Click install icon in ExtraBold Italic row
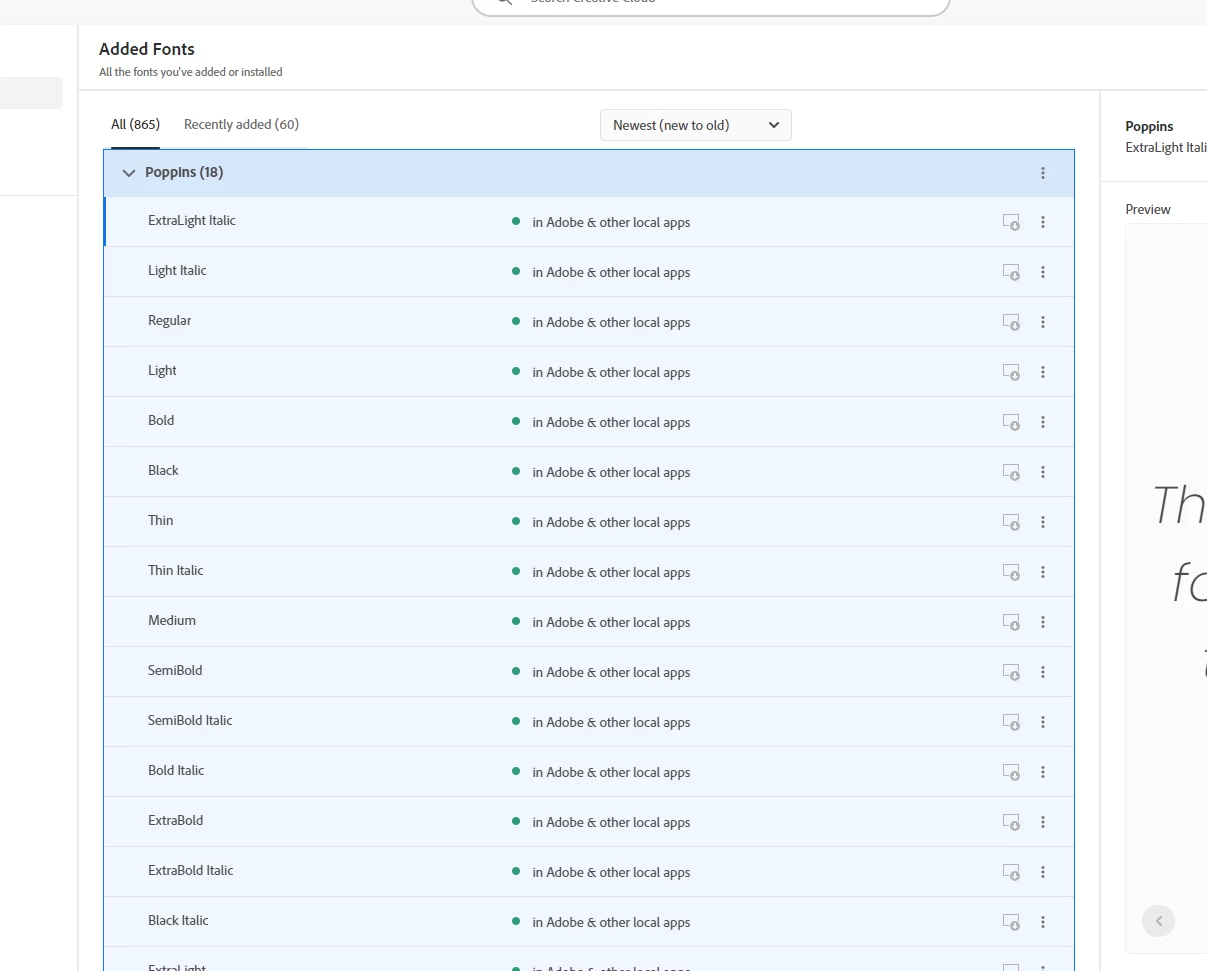This screenshot has height=971, width=1207. pos(1011,872)
